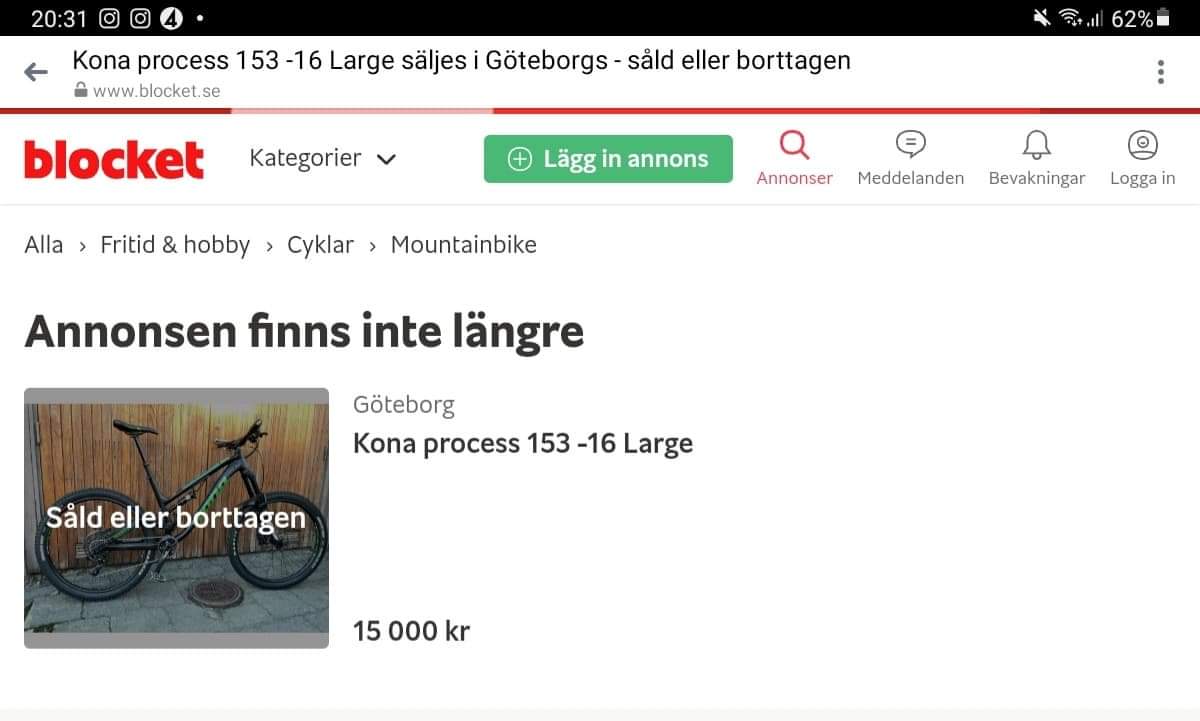The image size is (1200, 721).
Task: Tap the browser back arrow
Action: [36, 72]
